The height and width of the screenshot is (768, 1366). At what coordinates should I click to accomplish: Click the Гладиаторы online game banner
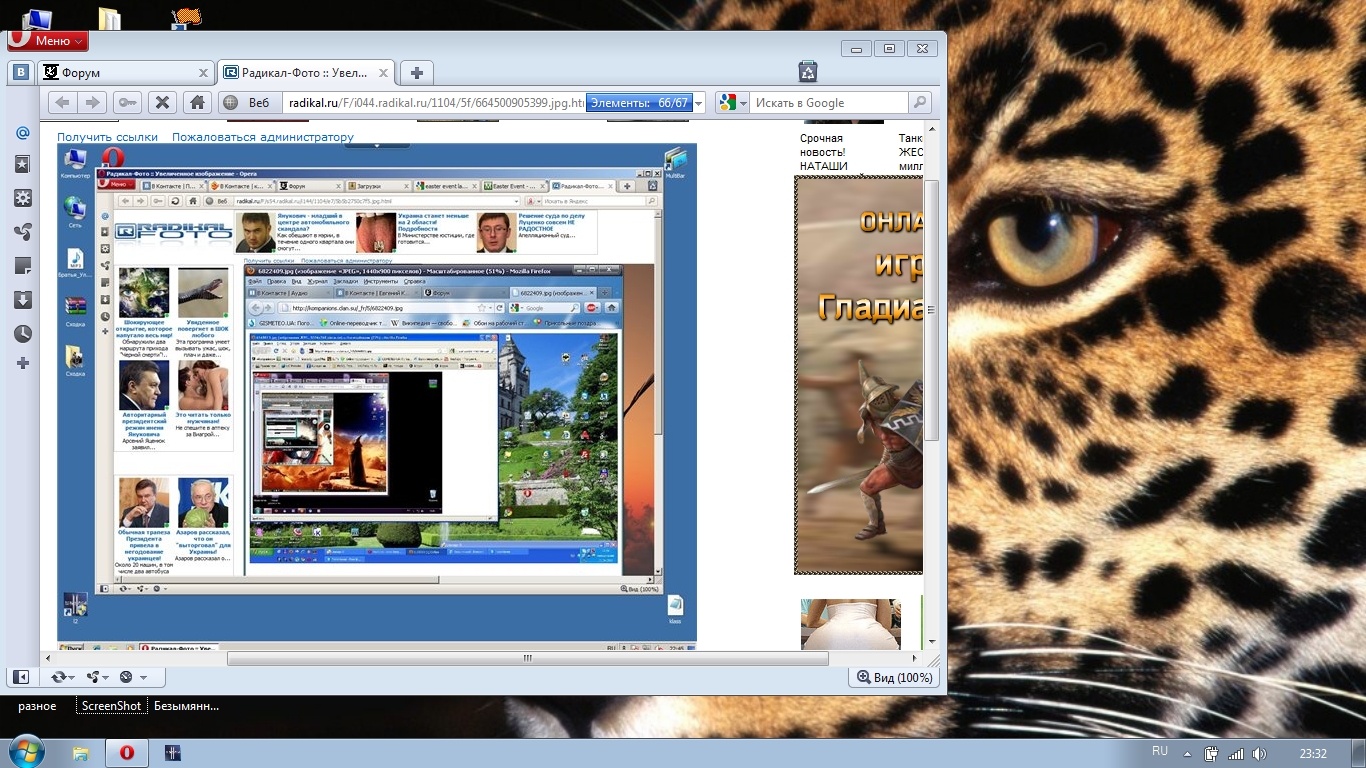858,375
